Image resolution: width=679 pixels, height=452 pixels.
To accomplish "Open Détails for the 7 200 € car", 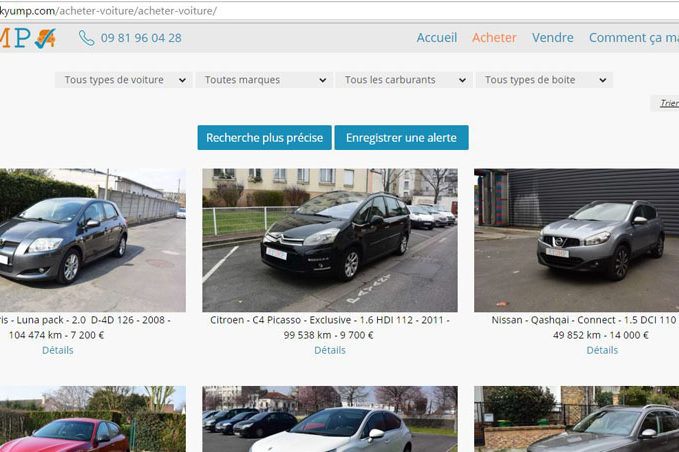I will point(58,350).
